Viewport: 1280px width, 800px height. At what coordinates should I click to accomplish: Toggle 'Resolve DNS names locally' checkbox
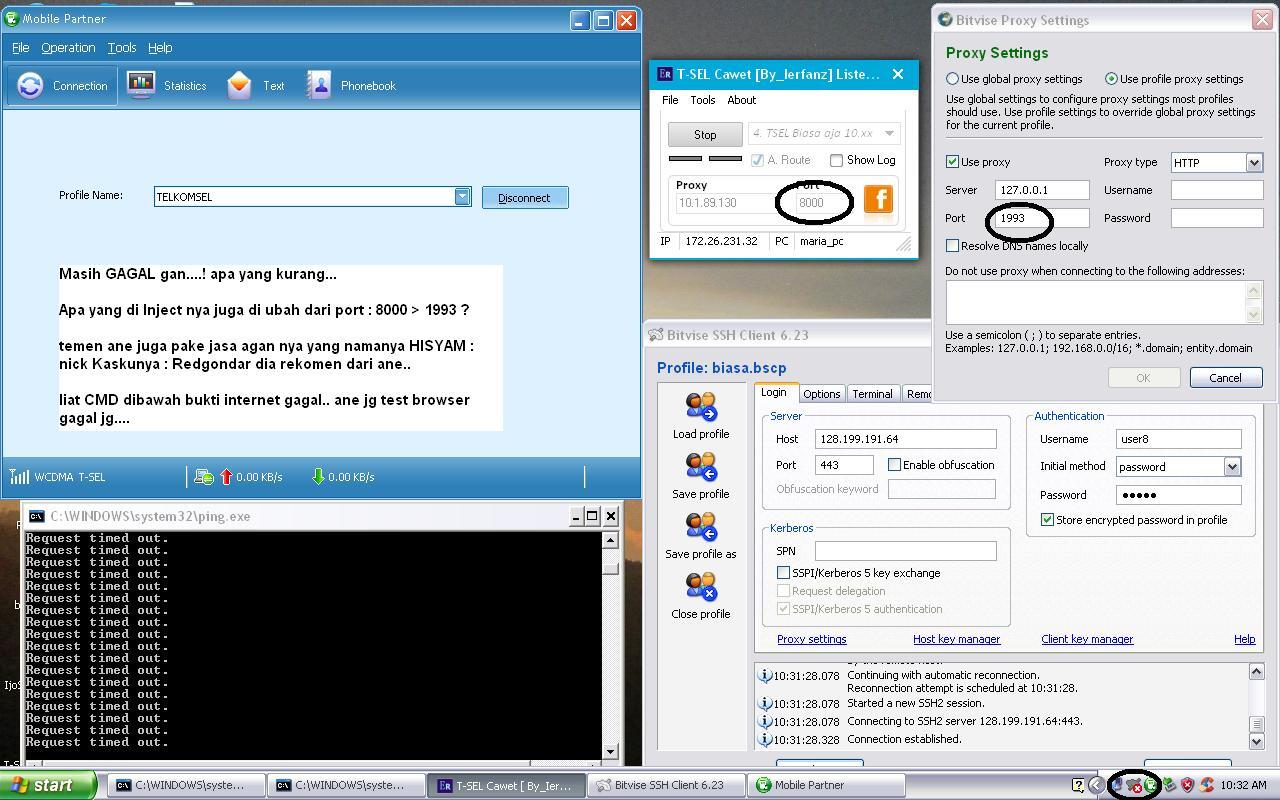(x=952, y=245)
